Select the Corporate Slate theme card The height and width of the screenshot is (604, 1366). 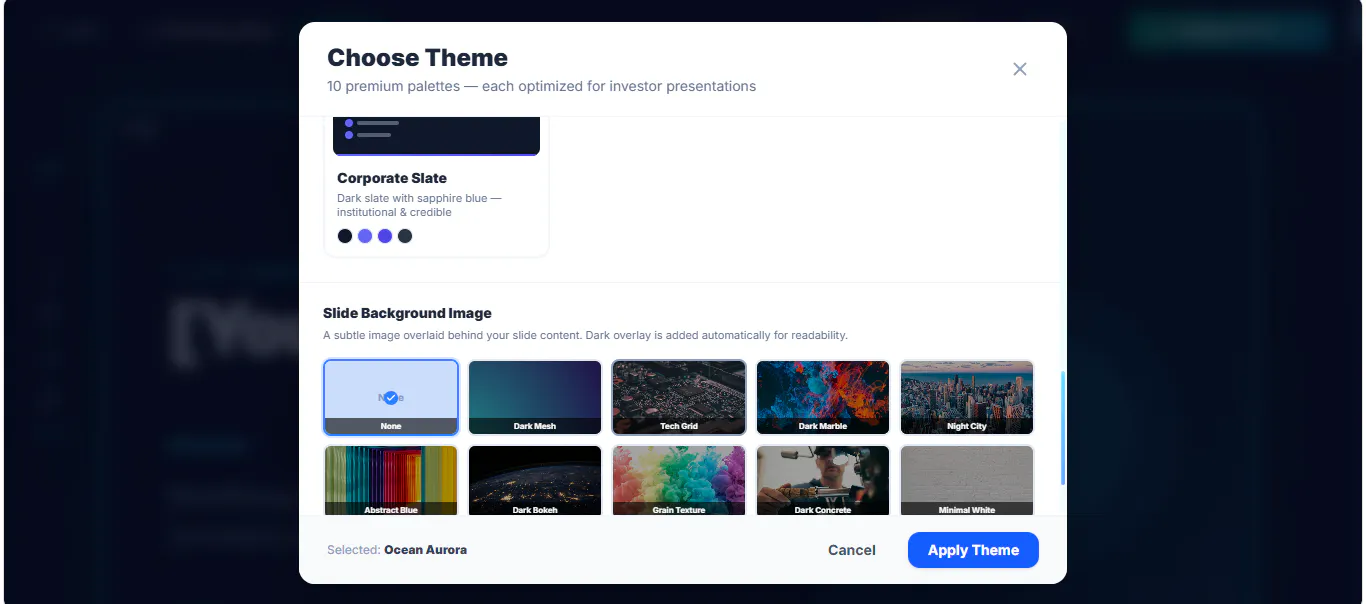pos(436,187)
